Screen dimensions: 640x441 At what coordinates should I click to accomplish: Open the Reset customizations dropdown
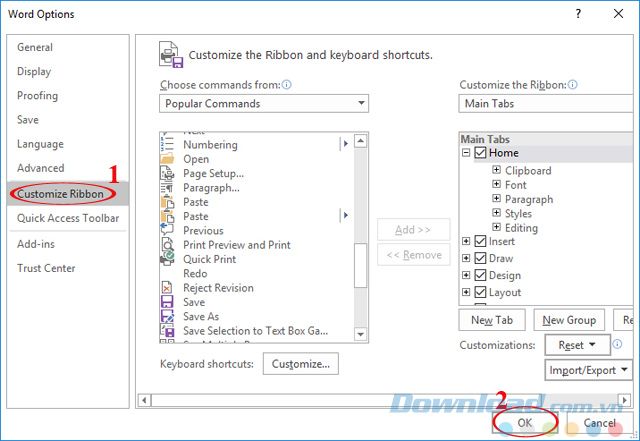(x=578, y=345)
